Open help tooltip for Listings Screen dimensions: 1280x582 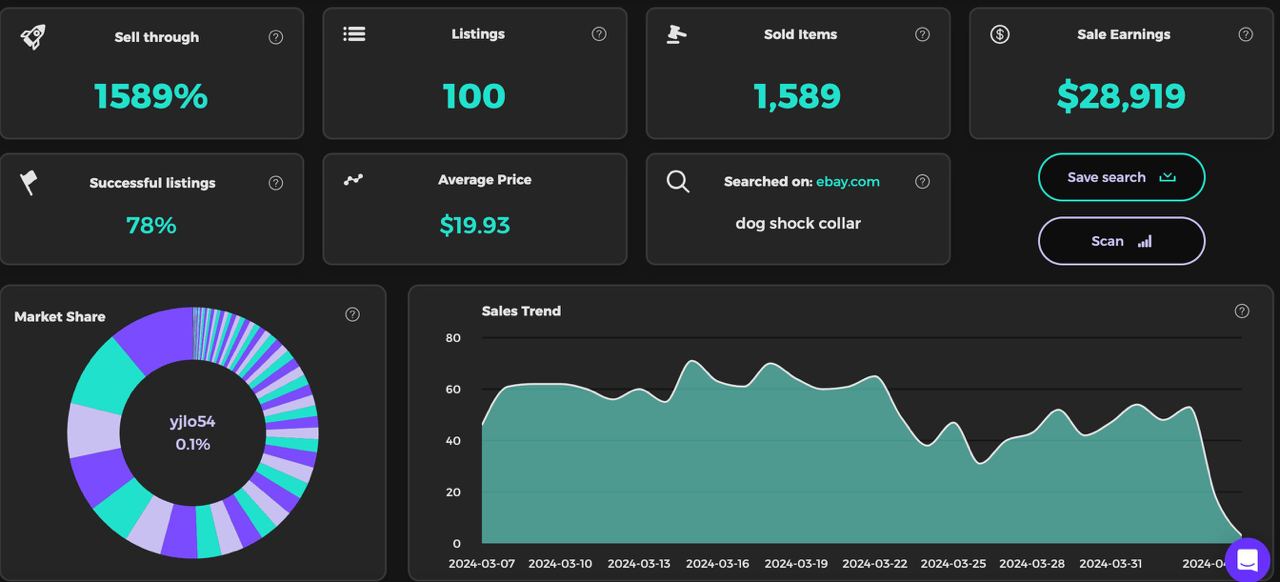tap(599, 34)
